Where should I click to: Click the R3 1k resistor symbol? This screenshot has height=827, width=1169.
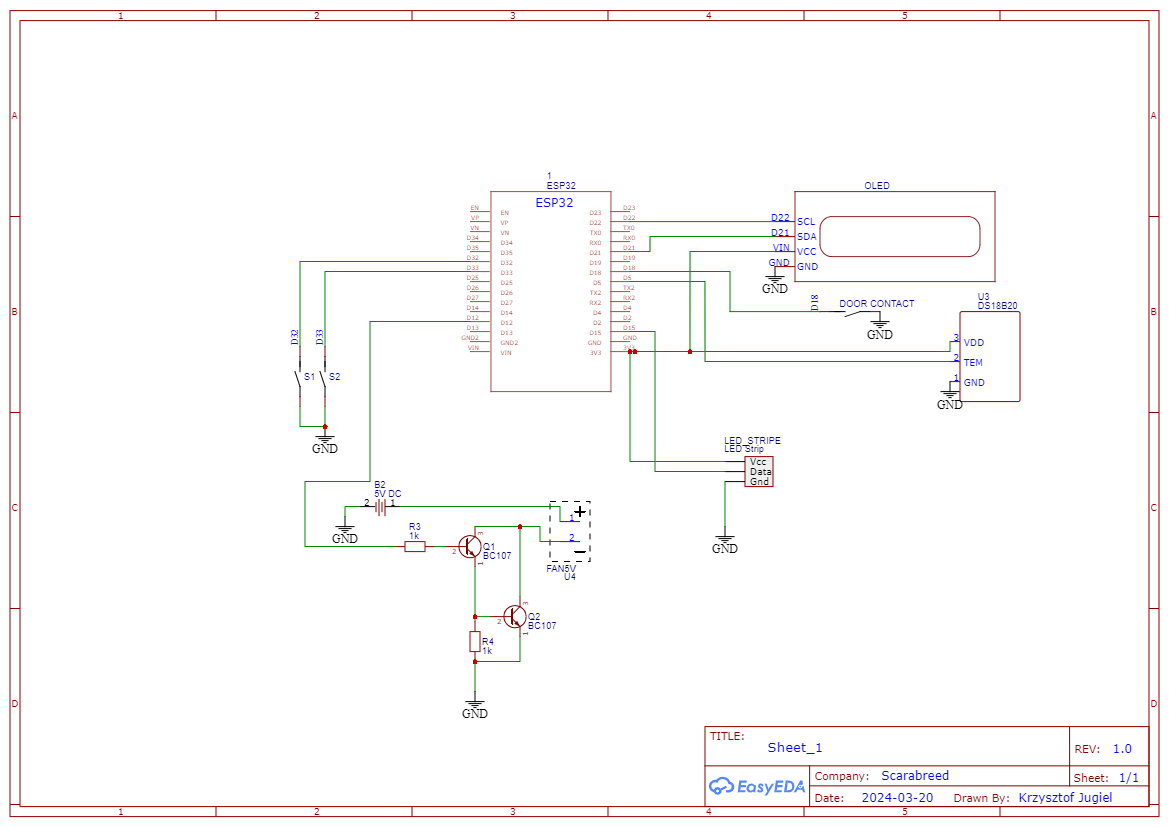coord(415,547)
